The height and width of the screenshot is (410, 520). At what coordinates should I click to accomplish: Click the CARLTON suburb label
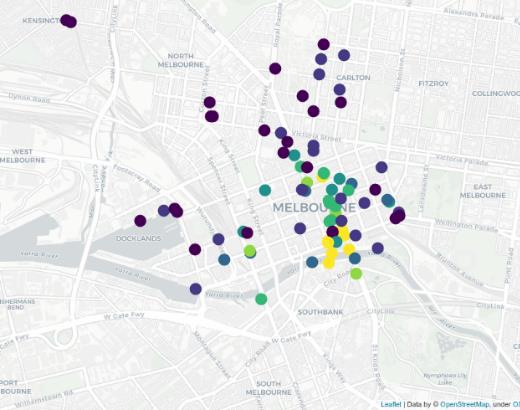tap(353, 77)
